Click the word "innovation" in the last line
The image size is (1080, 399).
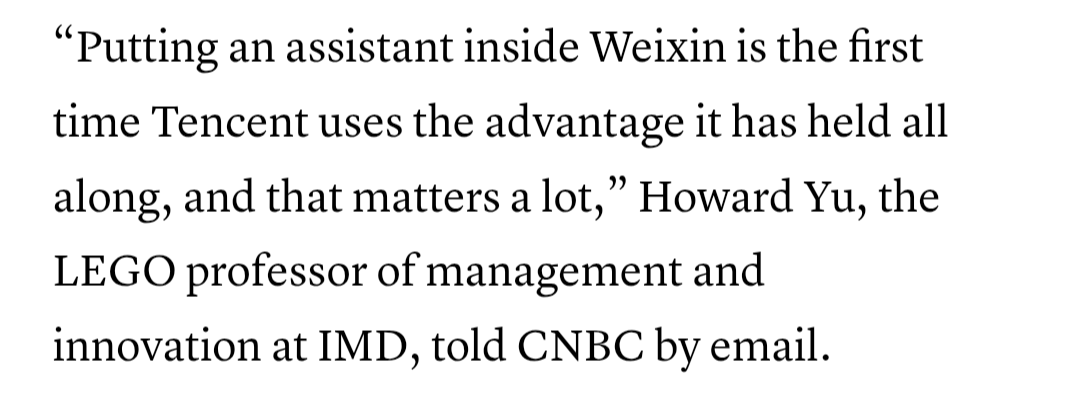[x=157, y=345]
